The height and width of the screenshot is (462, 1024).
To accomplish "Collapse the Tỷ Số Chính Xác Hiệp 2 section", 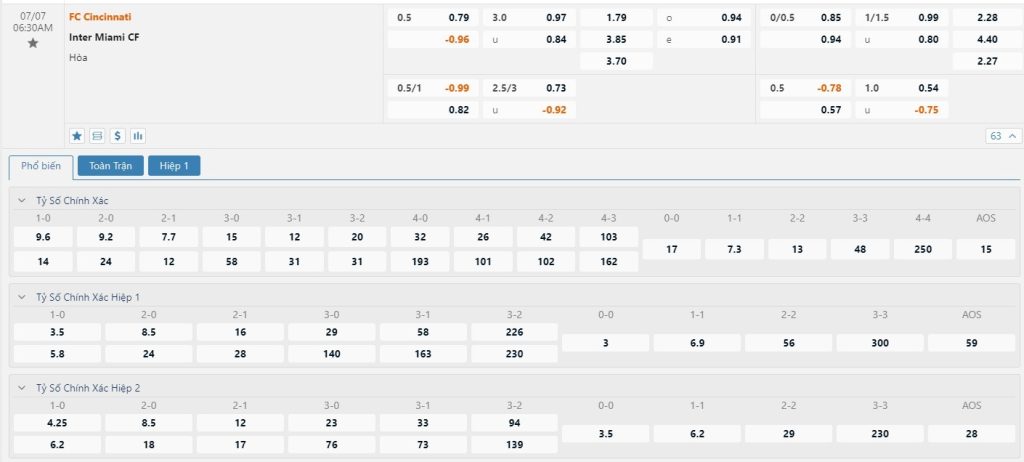I will (x=23, y=387).
